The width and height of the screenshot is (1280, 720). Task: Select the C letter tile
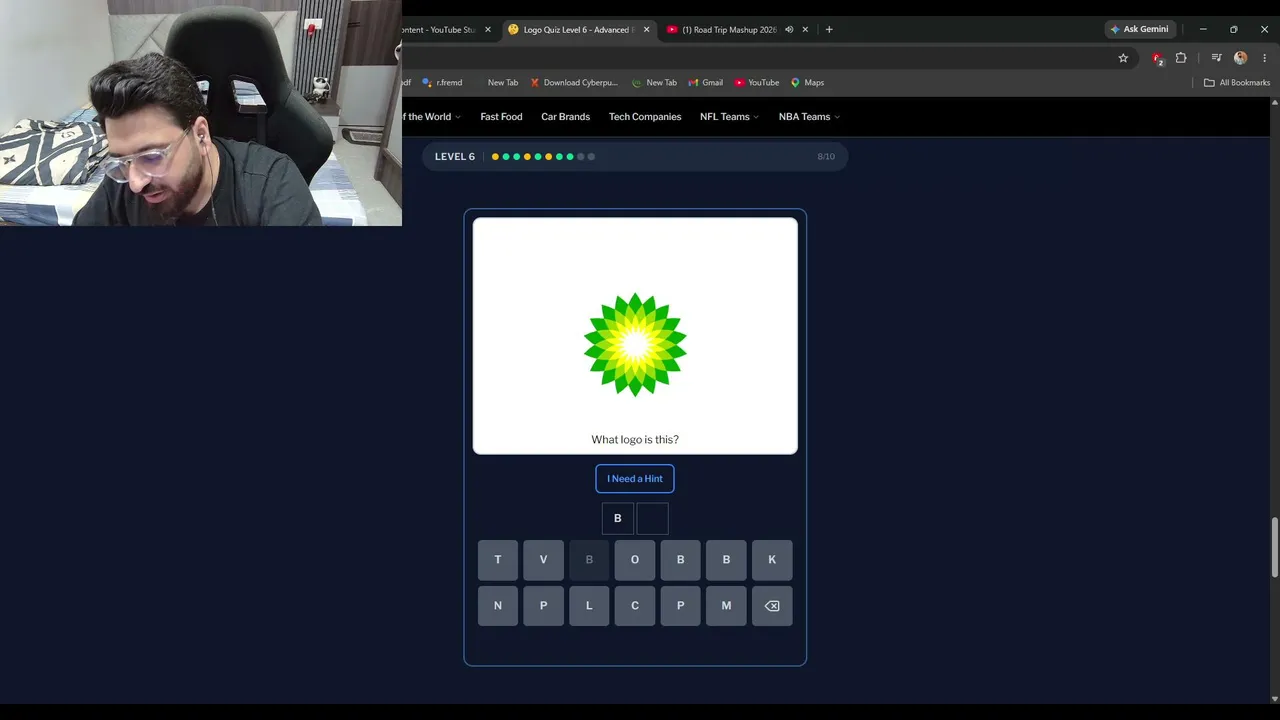click(635, 605)
